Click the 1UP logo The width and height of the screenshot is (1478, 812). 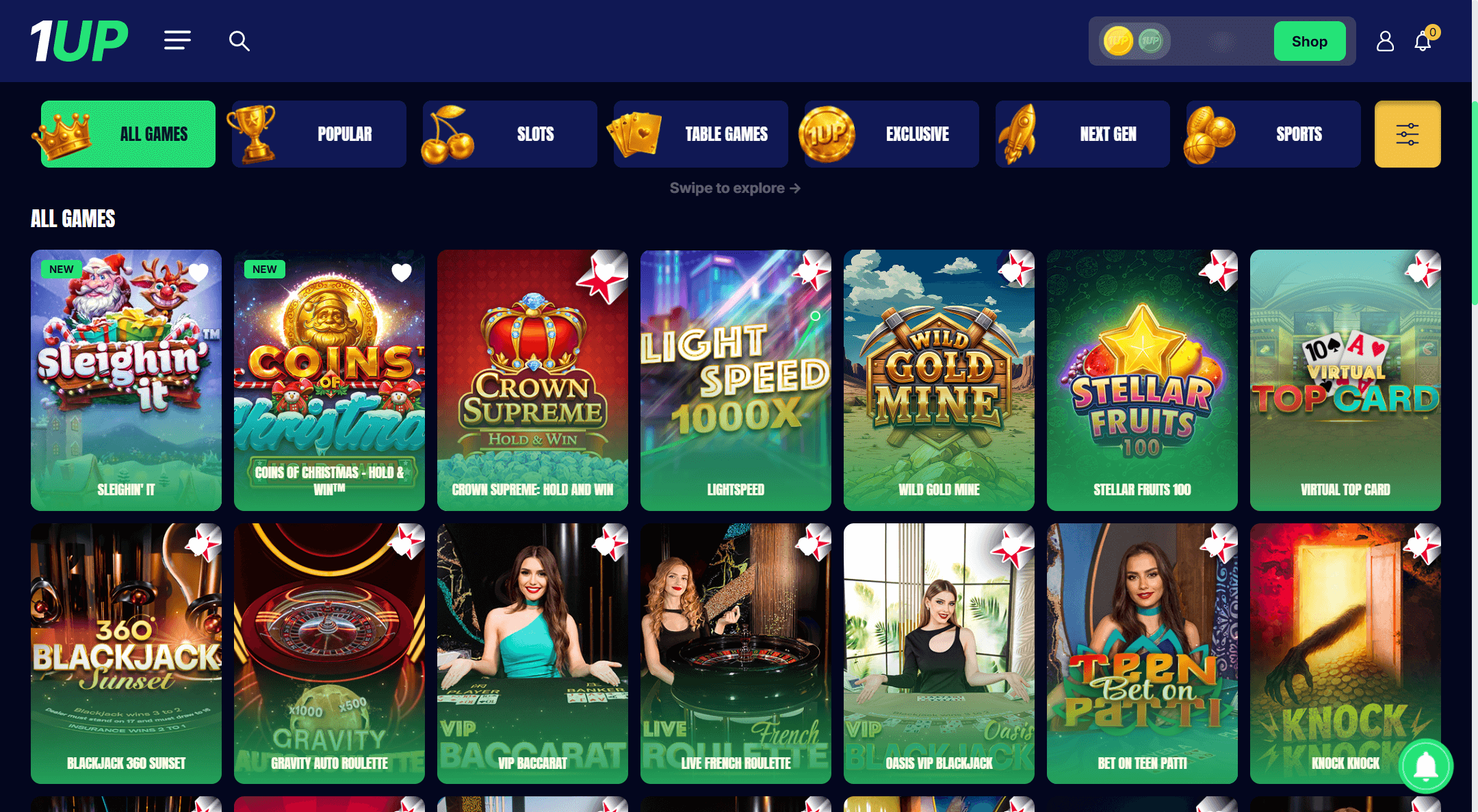[x=79, y=41]
